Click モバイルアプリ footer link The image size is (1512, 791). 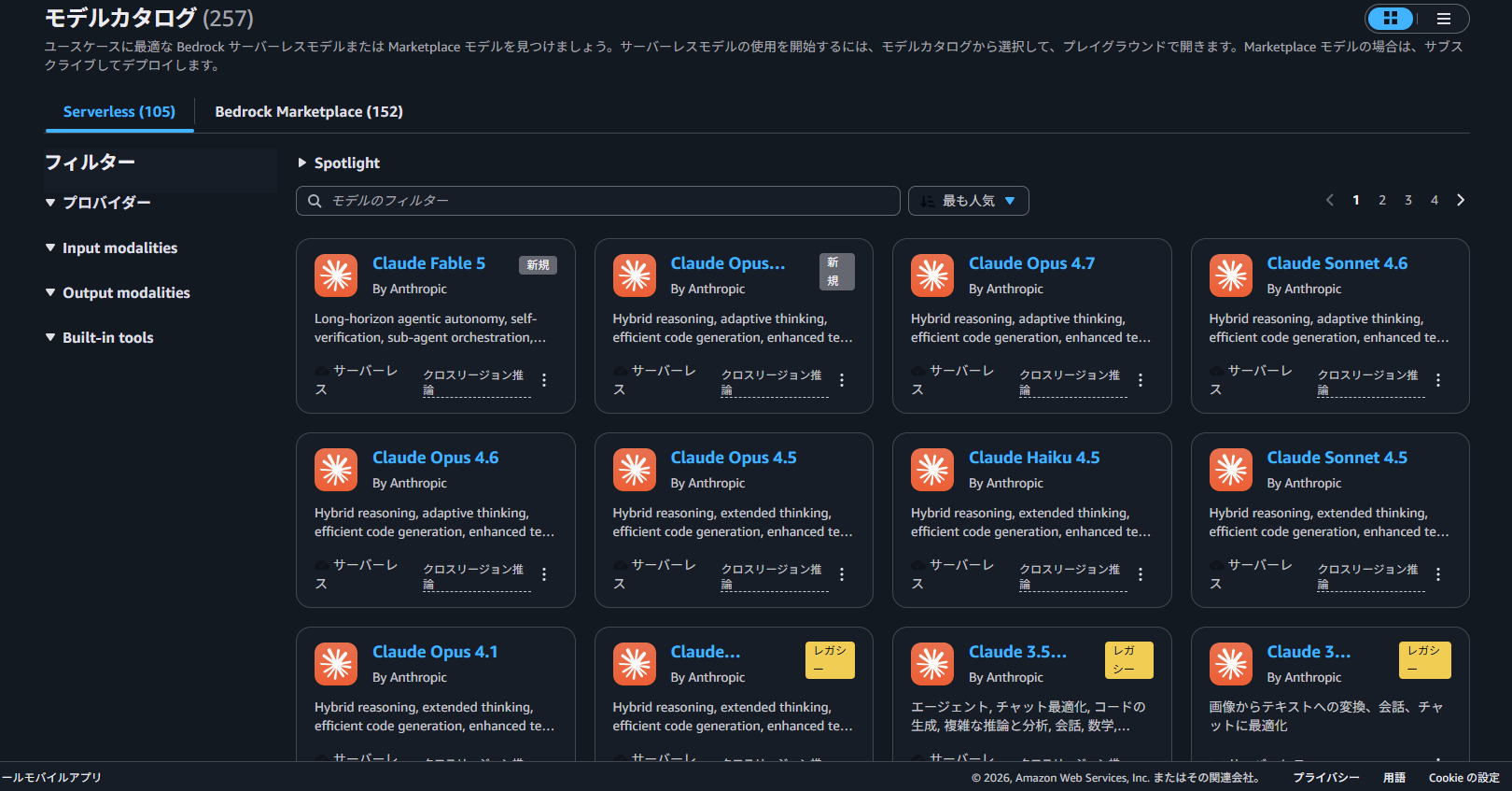(x=50, y=777)
